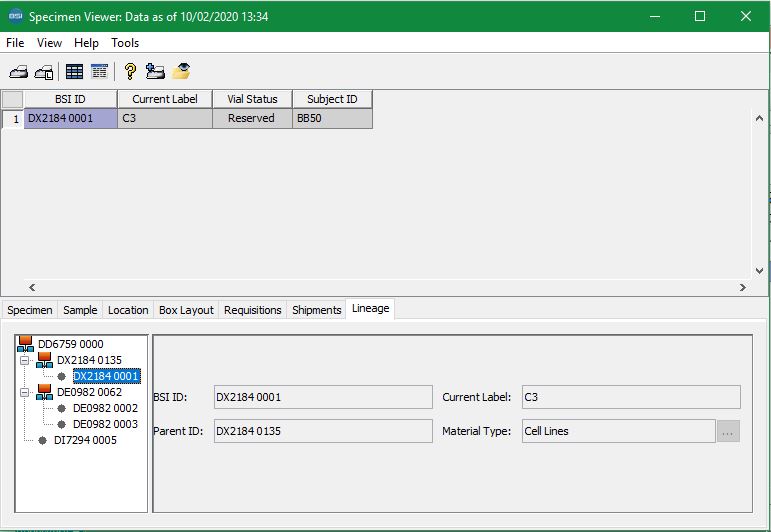The width and height of the screenshot is (771, 532).
Task: Click the graduation cap folder icon
Action: click(x=181, y=71)
